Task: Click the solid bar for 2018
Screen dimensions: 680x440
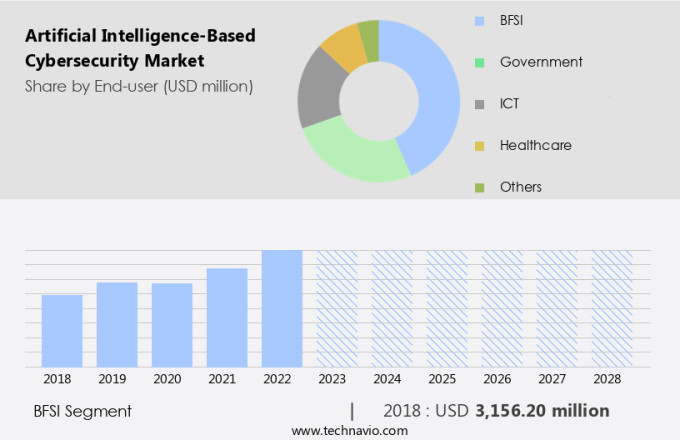Action: [x=62, y=331]
